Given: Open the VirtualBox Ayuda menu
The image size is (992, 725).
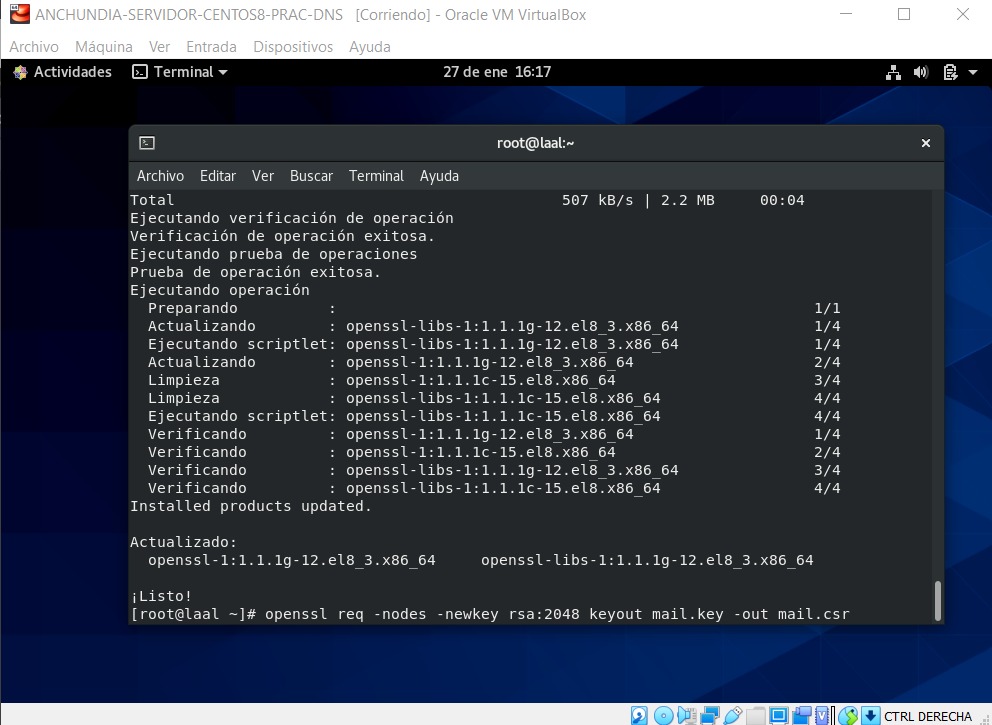Looking at the screenshot, I should (369, 47).
